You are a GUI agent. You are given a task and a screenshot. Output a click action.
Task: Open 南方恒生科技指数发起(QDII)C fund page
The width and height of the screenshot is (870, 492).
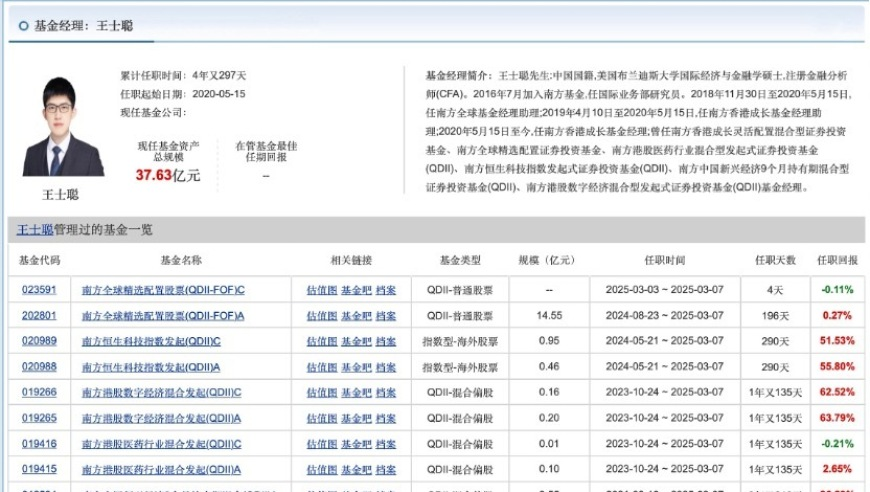[151, 341]
